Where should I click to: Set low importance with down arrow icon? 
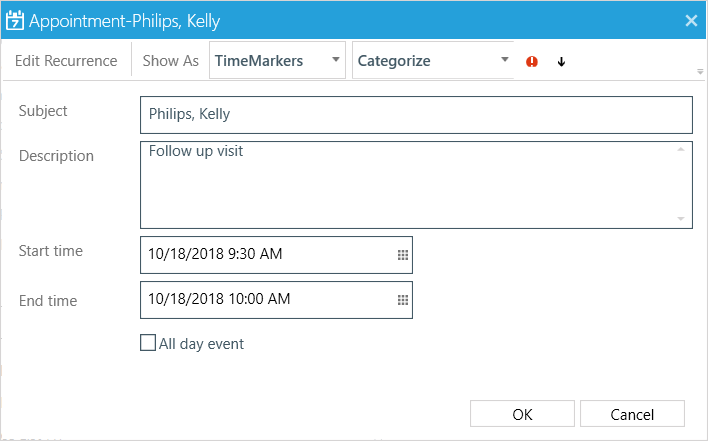561,62
